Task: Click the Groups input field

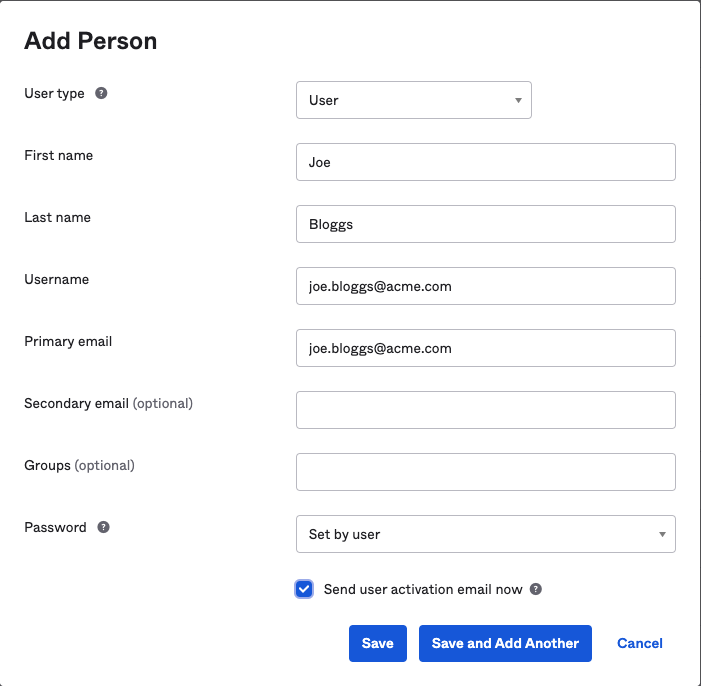Action: coord(485,472)
